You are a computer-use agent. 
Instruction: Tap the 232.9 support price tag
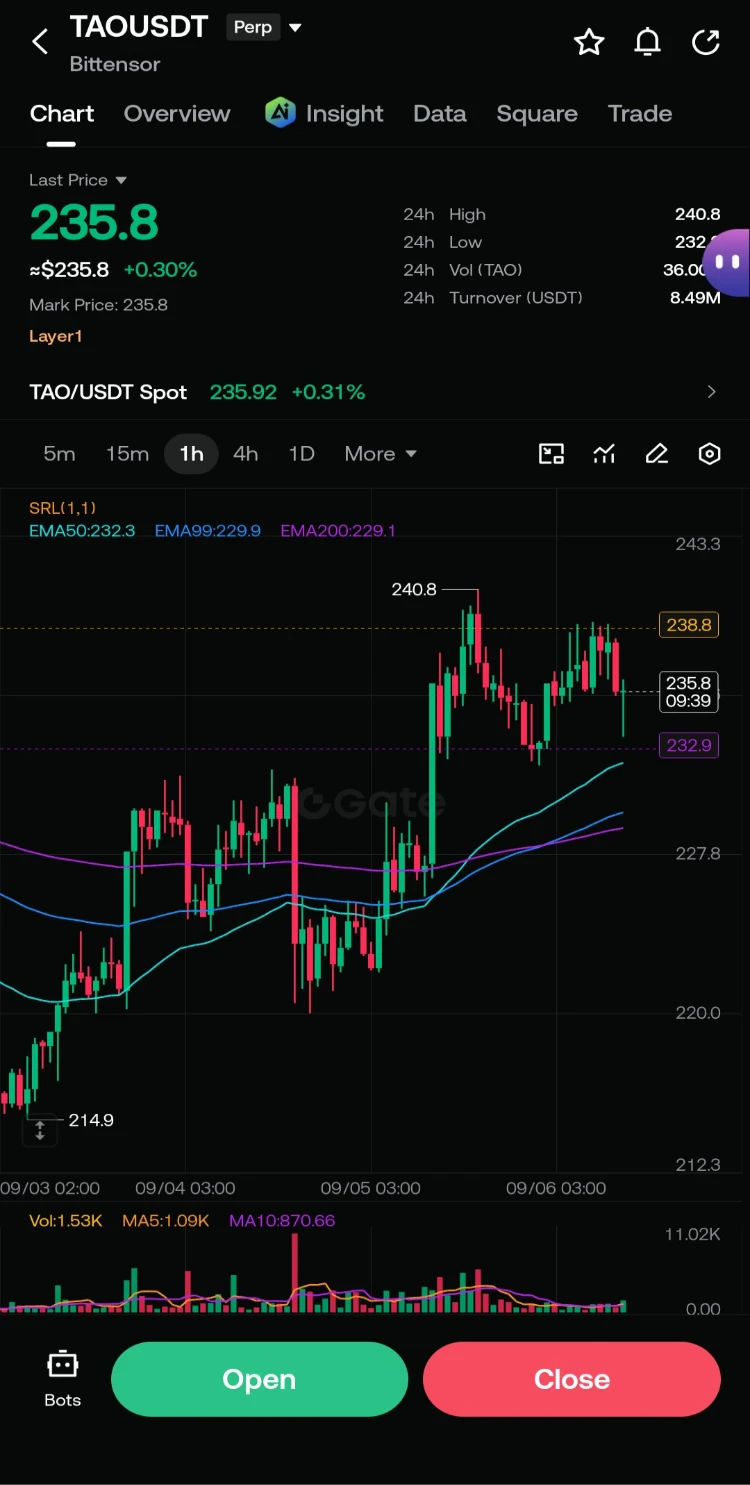[x=688, y=745]
